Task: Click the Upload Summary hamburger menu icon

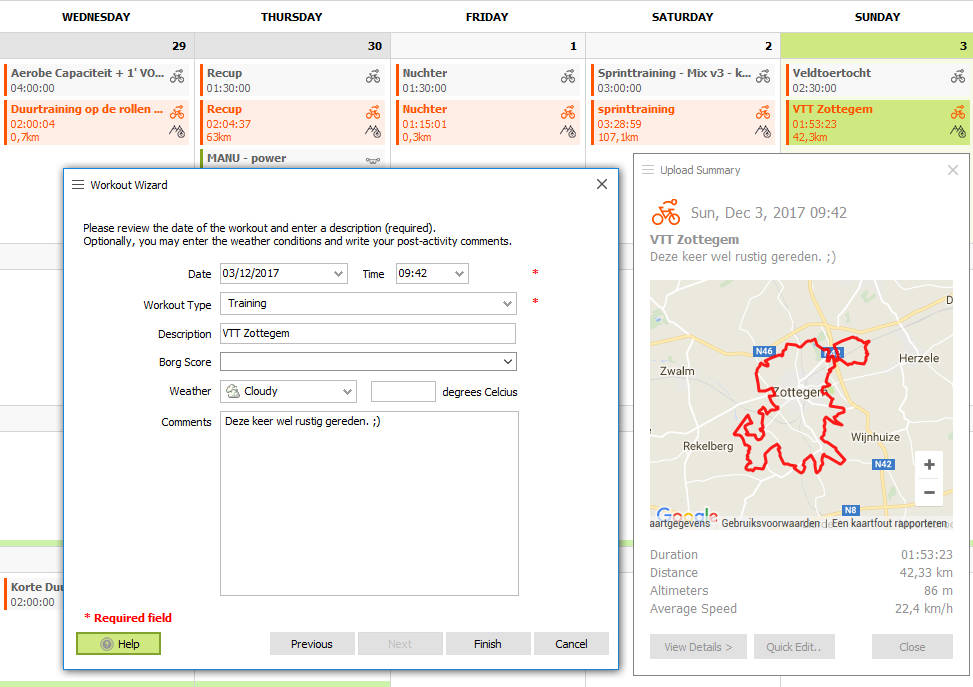Action: click(648, 170)
